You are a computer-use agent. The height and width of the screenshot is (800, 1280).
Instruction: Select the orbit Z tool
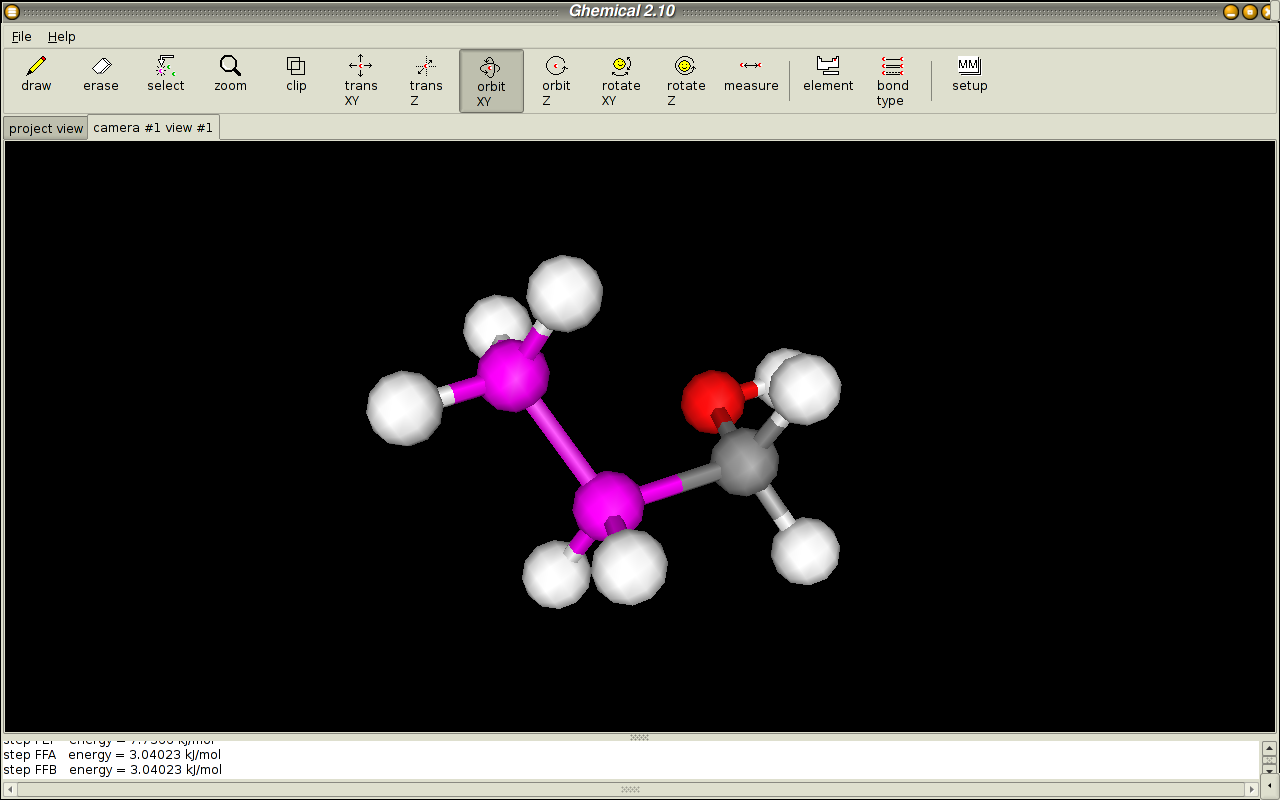point(556,80)
